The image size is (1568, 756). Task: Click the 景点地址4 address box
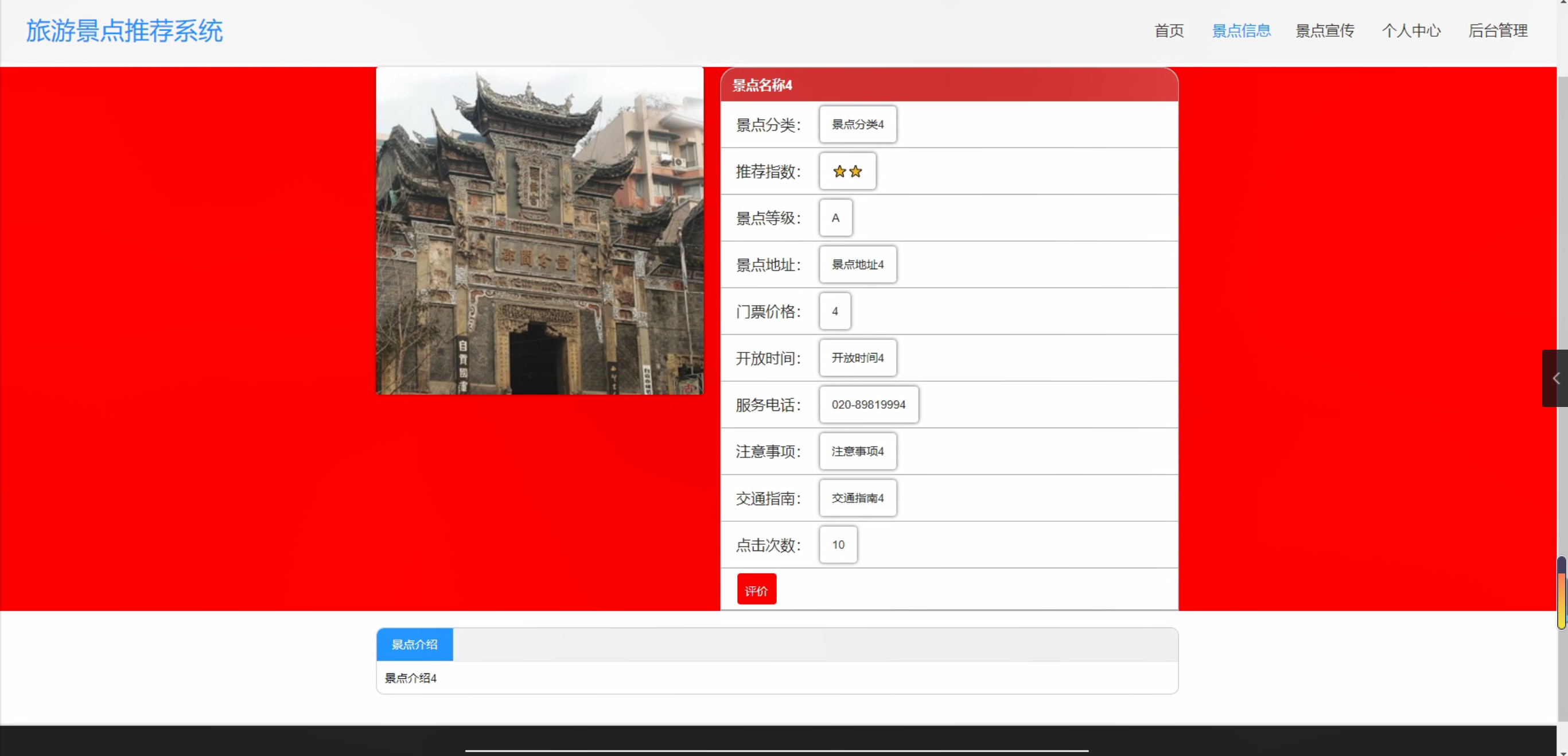(857, 265)
